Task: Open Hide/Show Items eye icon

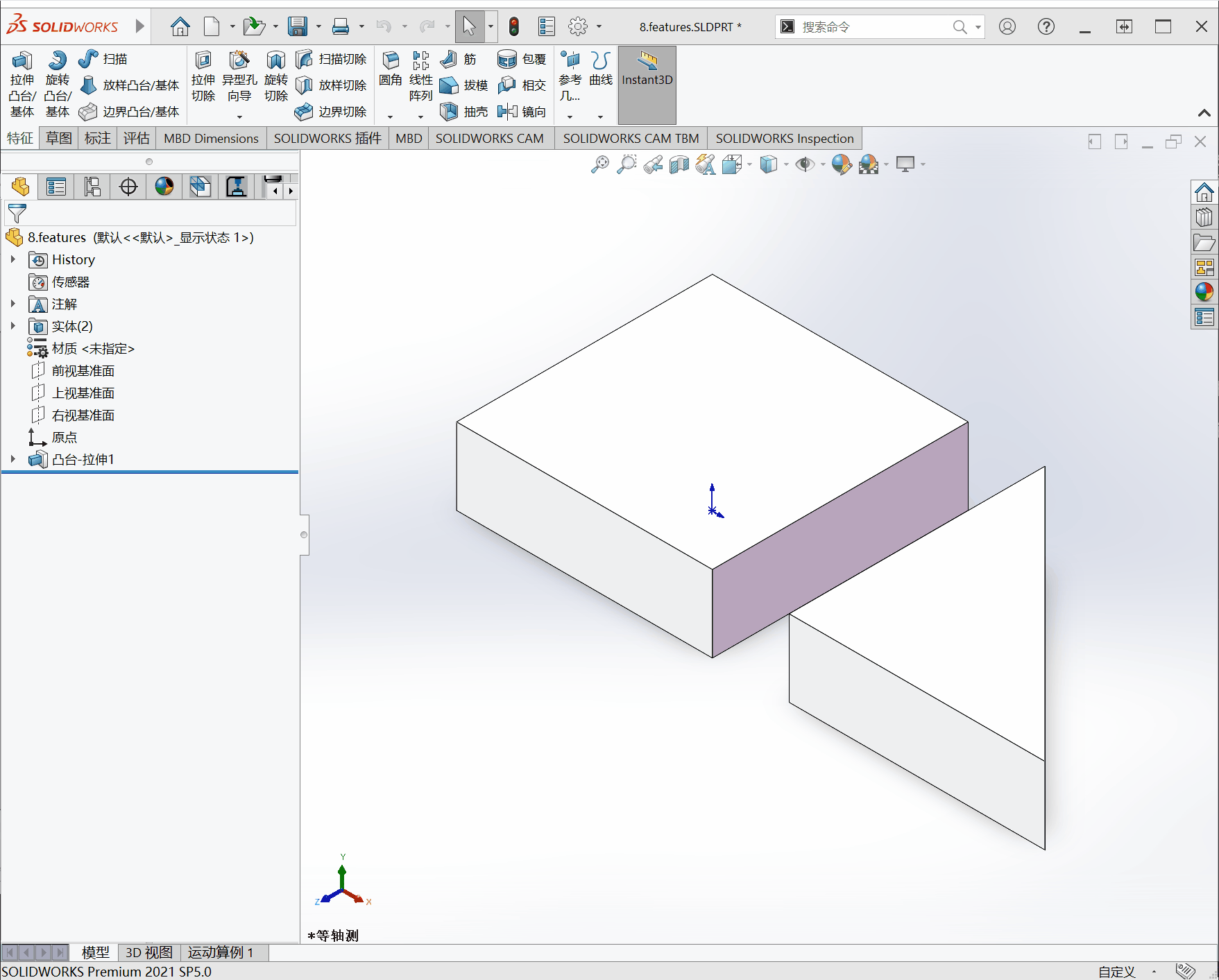Action: coord(805,164)
